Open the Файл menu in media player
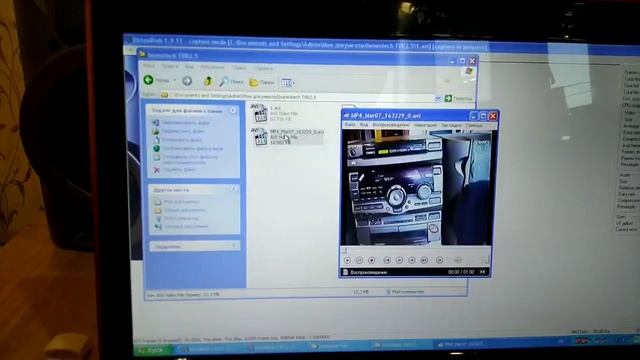This screenshot has width=640, height=360. tap(349, 124)
